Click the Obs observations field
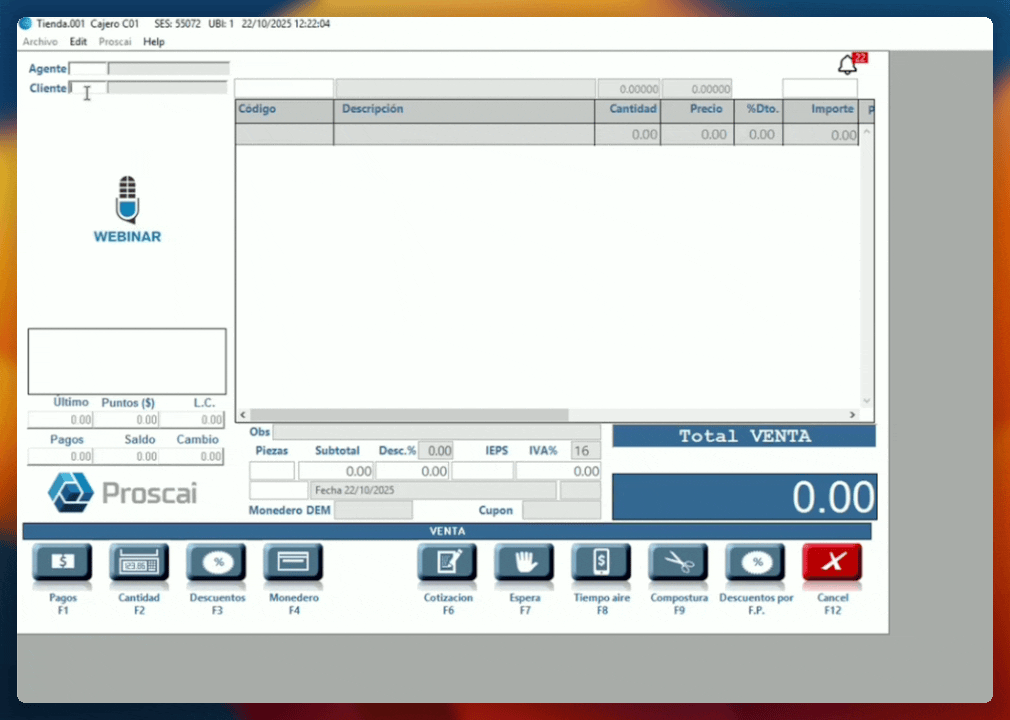Screen dimensions: 1010x720 (x=437, y=431)
